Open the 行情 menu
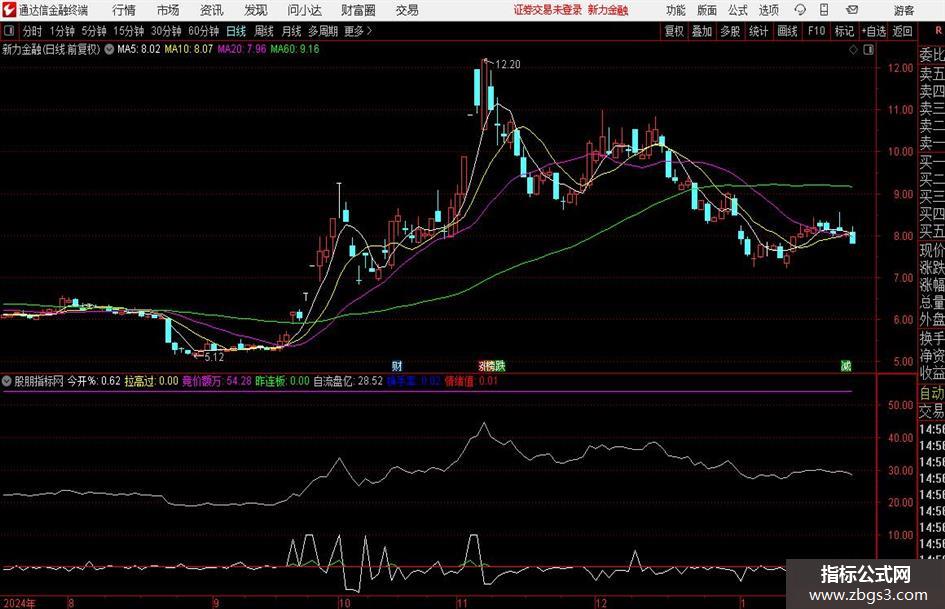 (124, 10)
